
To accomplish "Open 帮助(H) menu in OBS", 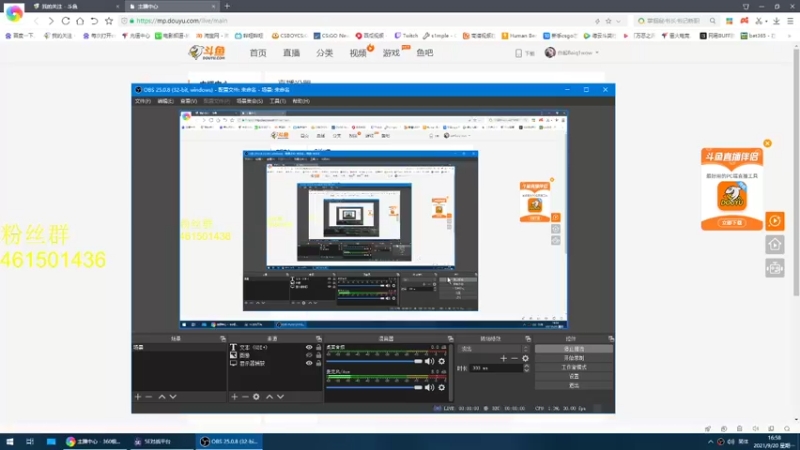I will pyautogui.click(x=301, y=101).
